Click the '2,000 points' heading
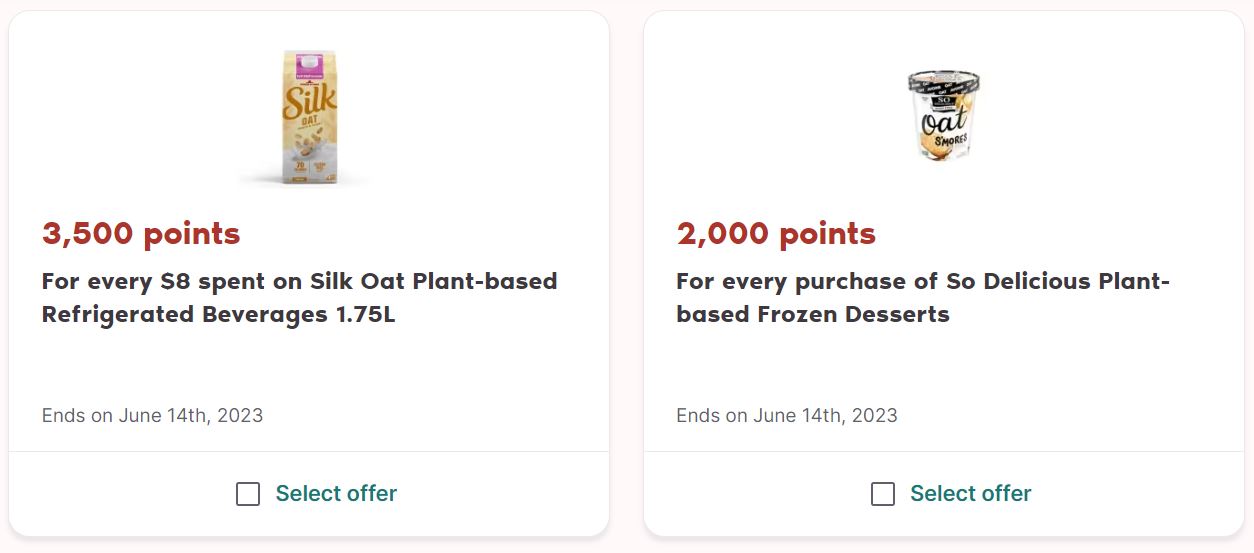This screenshot has width=1254, height=553. tap(776, 234)
